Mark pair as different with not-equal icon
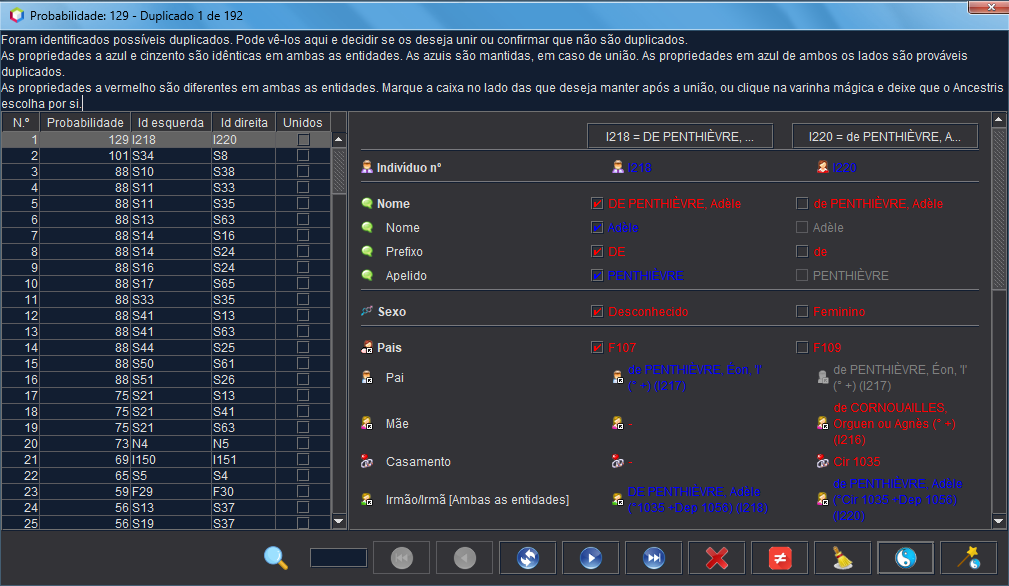Screen dimensions: 1009x586 [780, 558]
